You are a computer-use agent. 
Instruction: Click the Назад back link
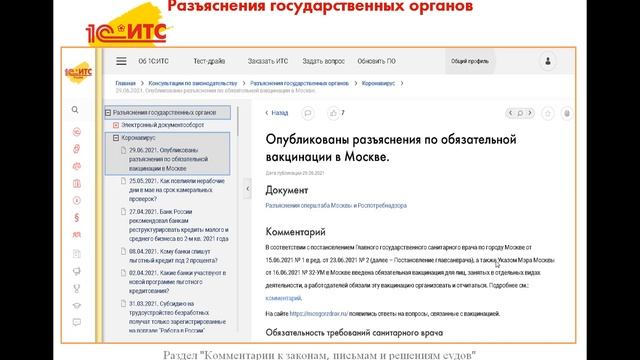pos(277,113)
